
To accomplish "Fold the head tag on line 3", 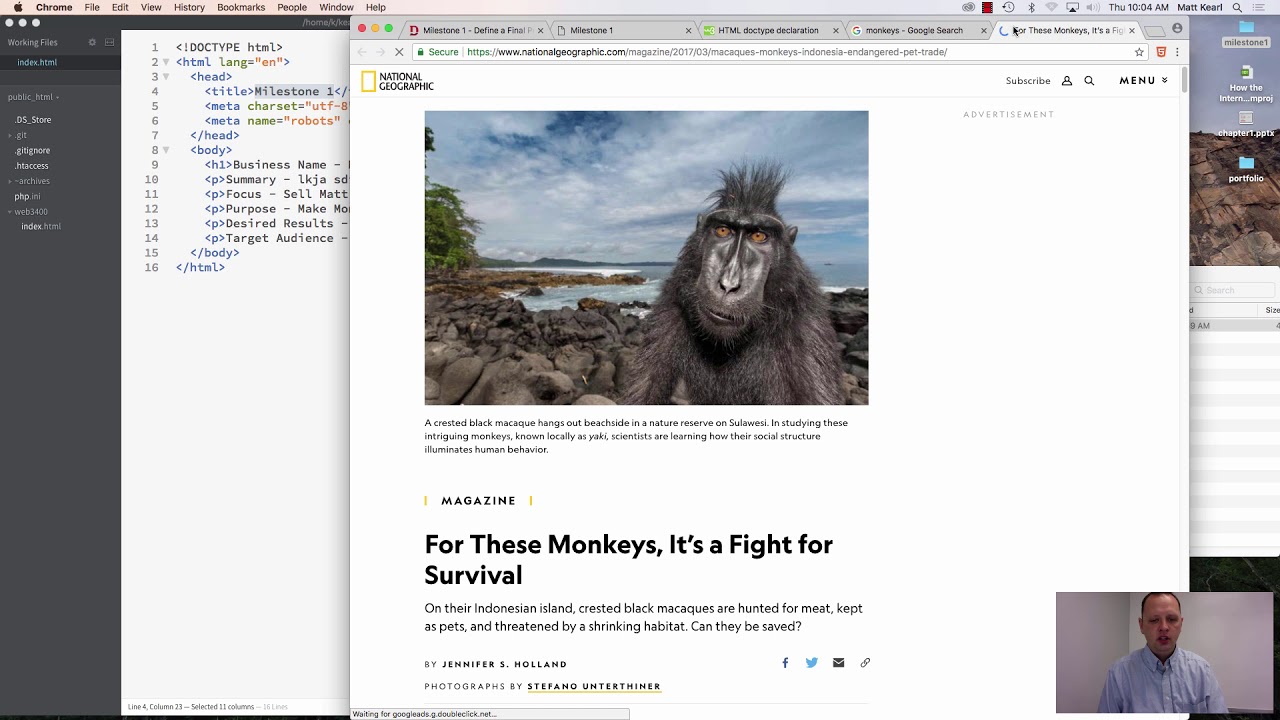I will coord(166,77).
